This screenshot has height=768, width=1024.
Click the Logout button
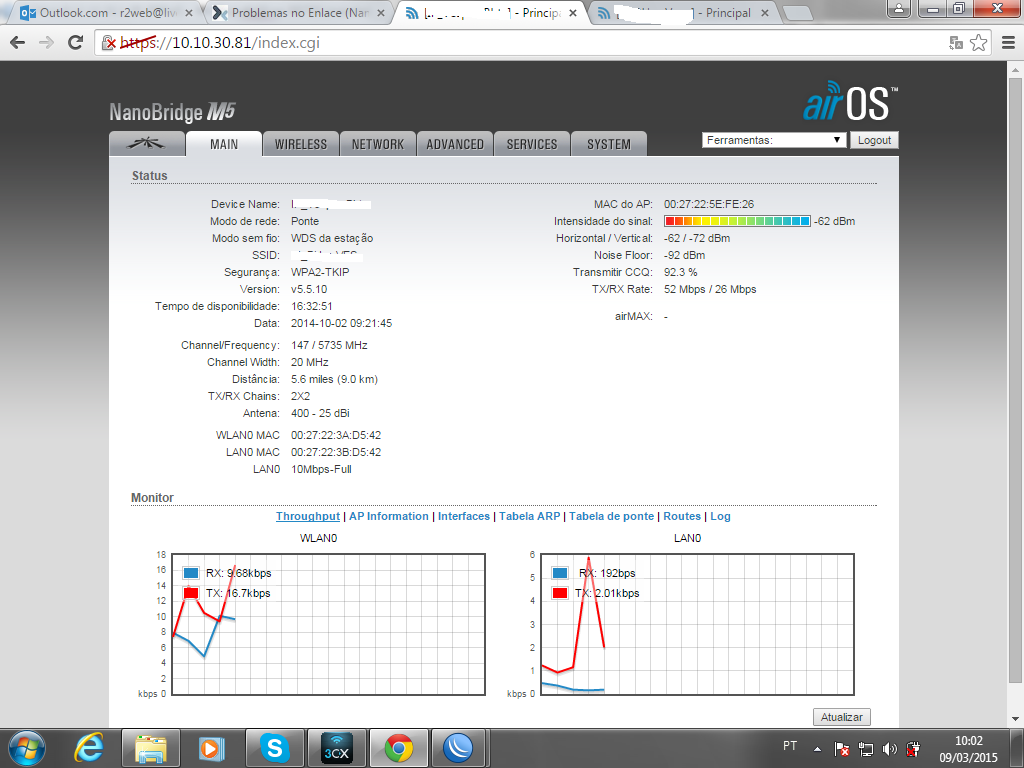(x=874, y=140)
